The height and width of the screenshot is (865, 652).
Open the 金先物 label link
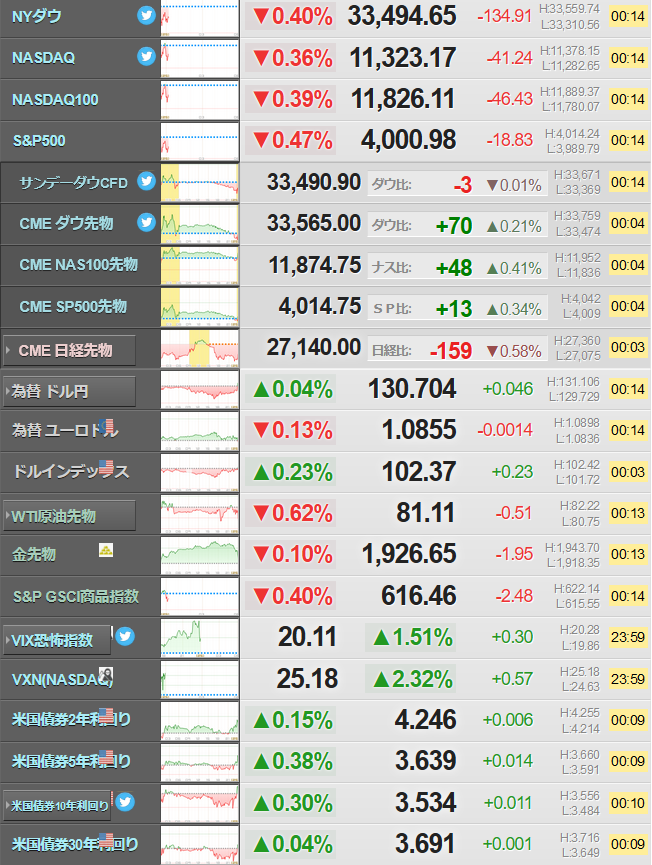point(34,554)
